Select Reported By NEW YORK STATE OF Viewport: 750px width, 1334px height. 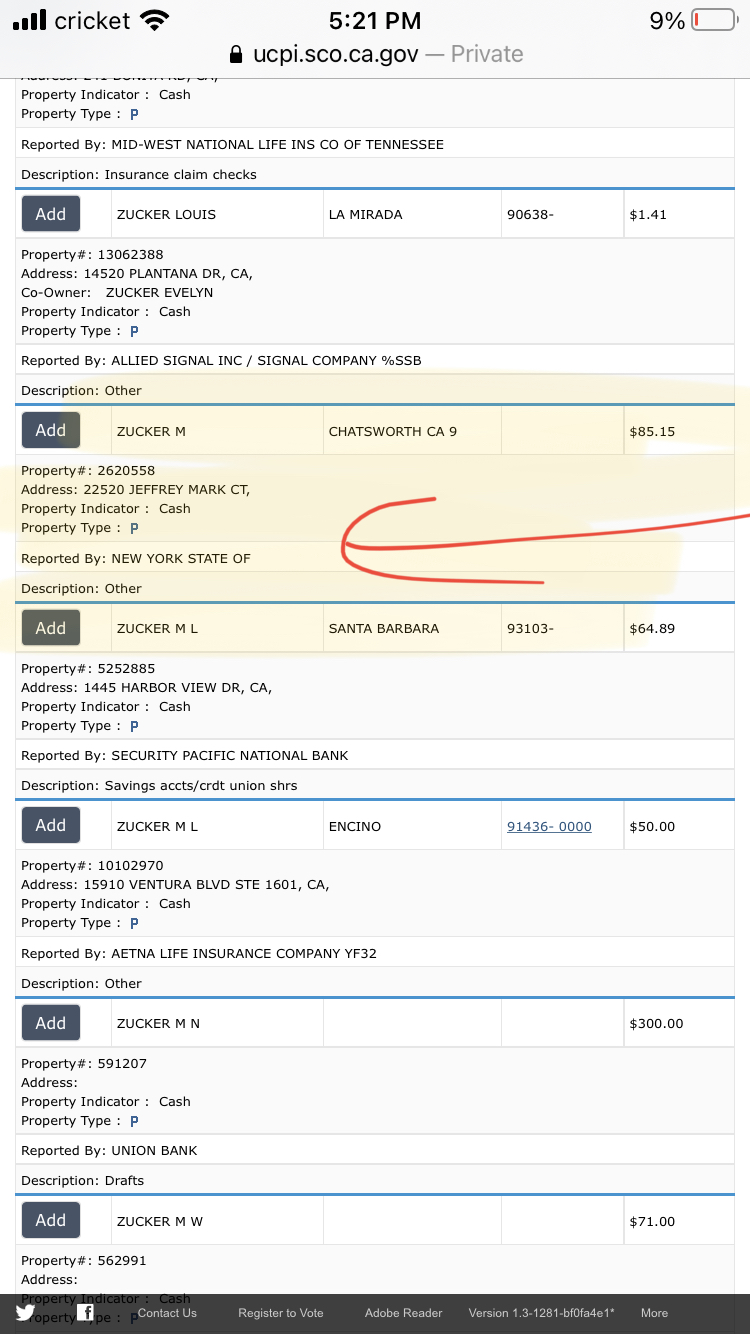(136, 559)
